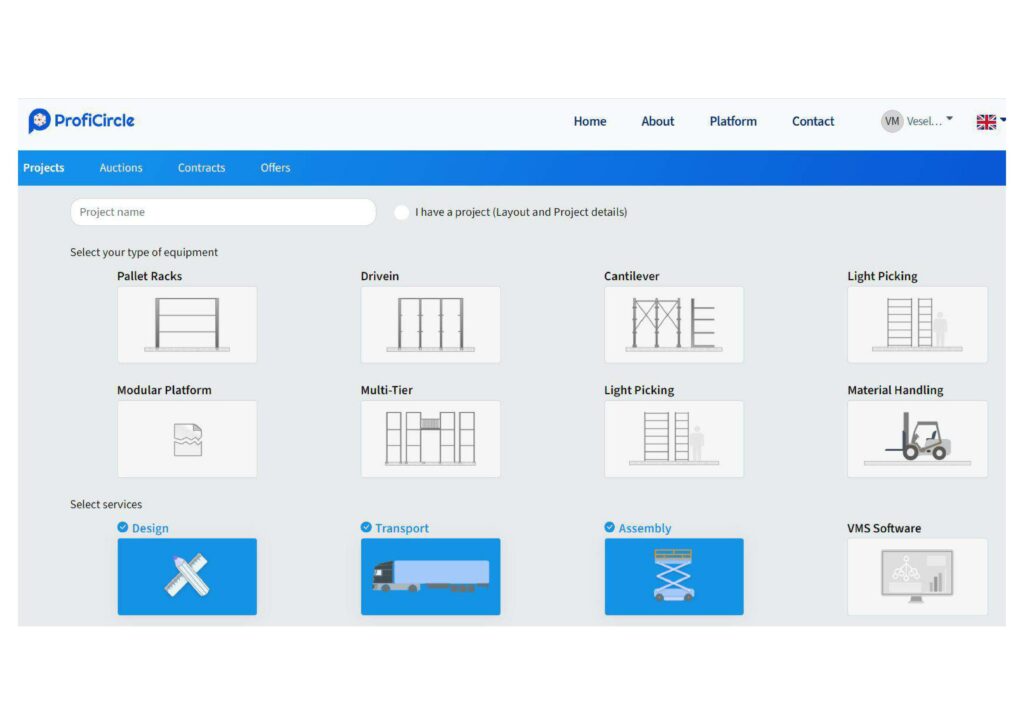Click the 'Drivein' label text
The width and height of the screenshot is (1024, 724).
[x=379, y=276]
